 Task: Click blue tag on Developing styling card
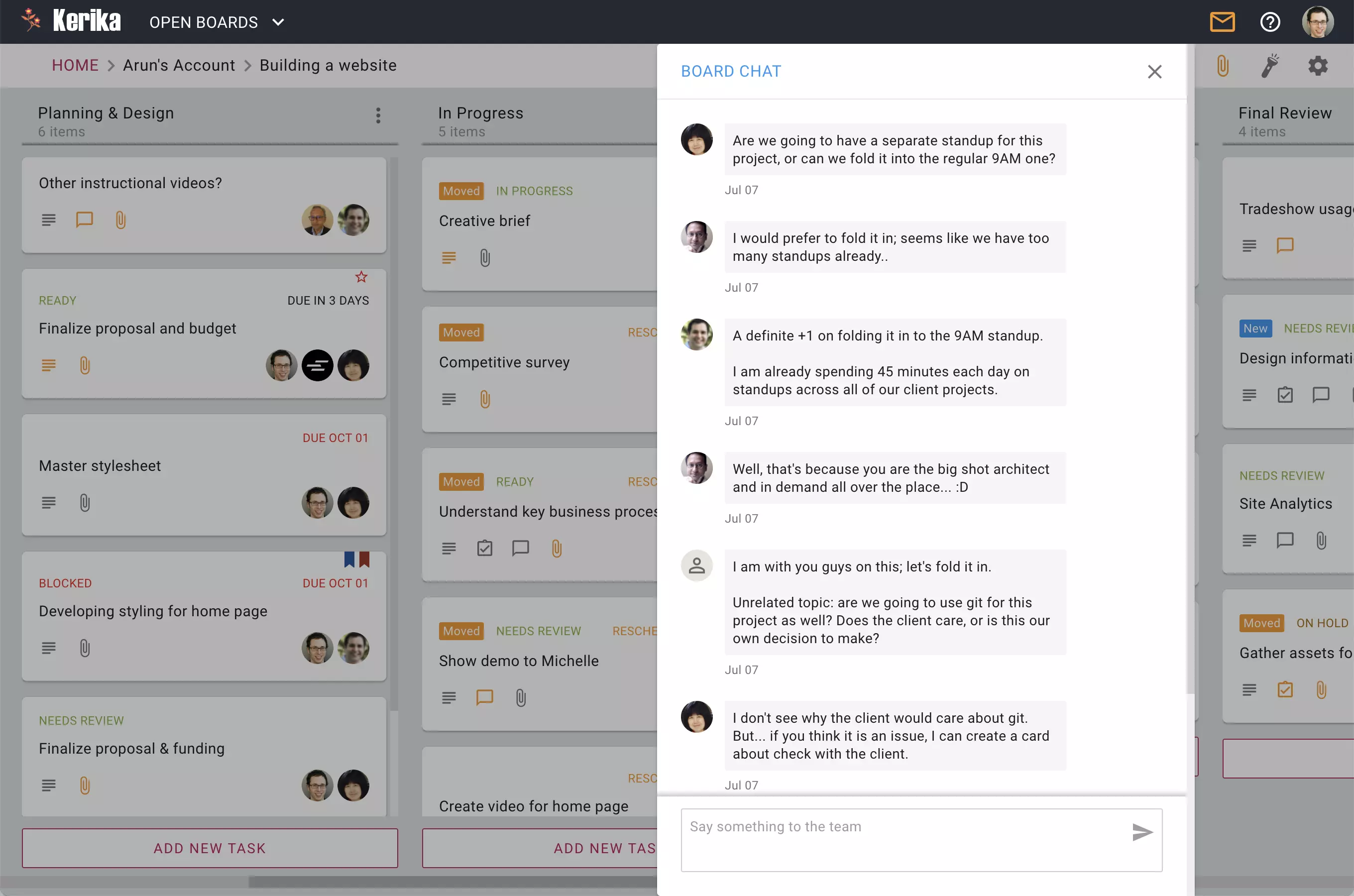349,560
